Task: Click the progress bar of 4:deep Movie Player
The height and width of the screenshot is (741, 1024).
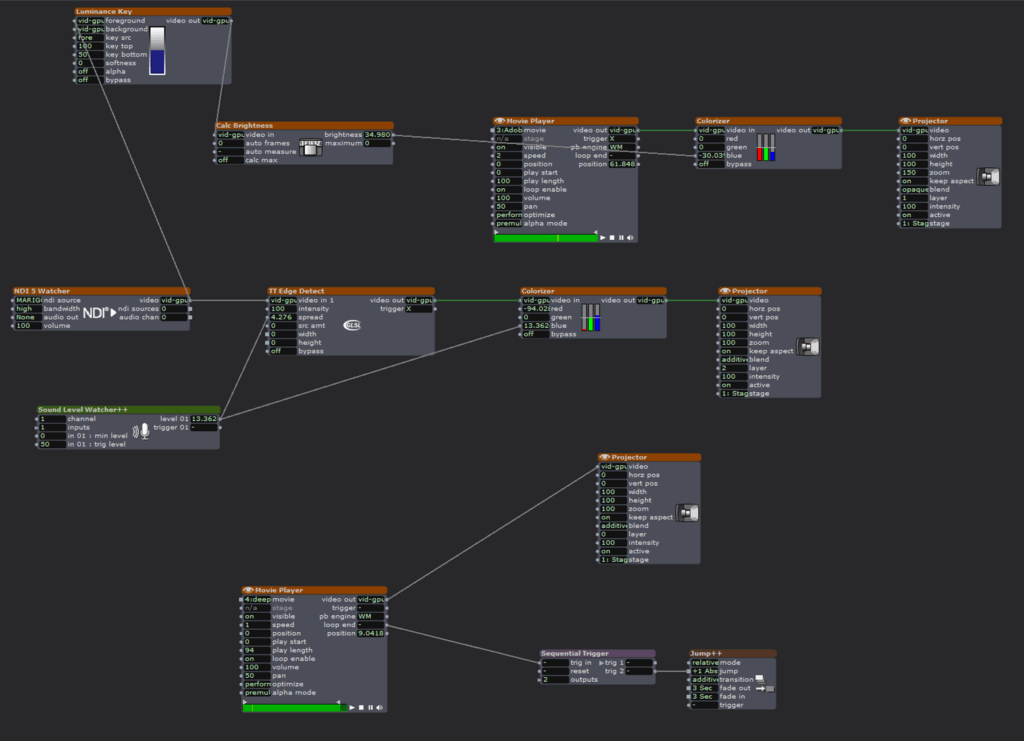Action: [x=295, y=708]
